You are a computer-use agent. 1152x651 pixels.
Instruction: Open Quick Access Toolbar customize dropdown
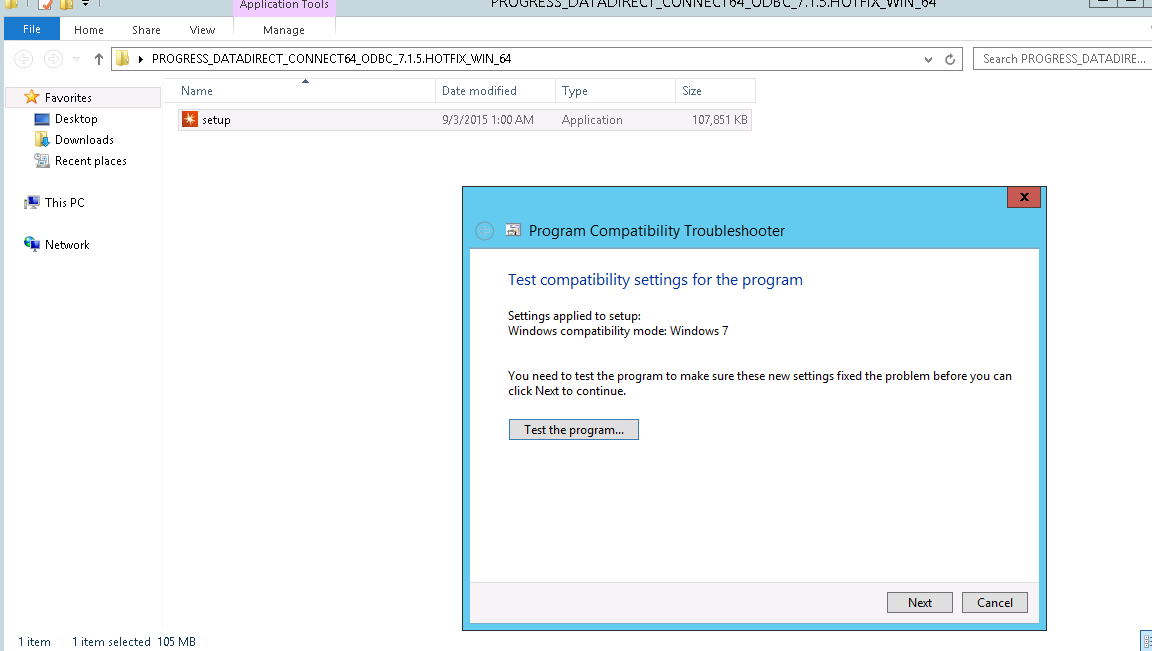[x=85, y=5]
